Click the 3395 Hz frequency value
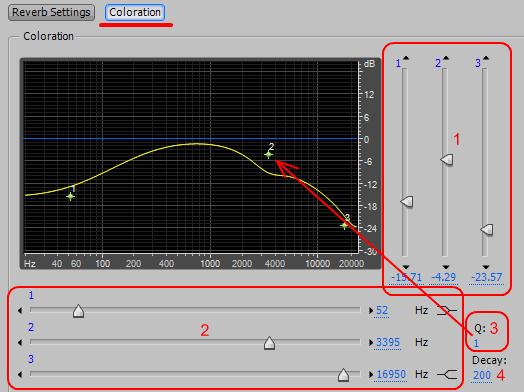 pyautogui.click(x=388, y=343)
